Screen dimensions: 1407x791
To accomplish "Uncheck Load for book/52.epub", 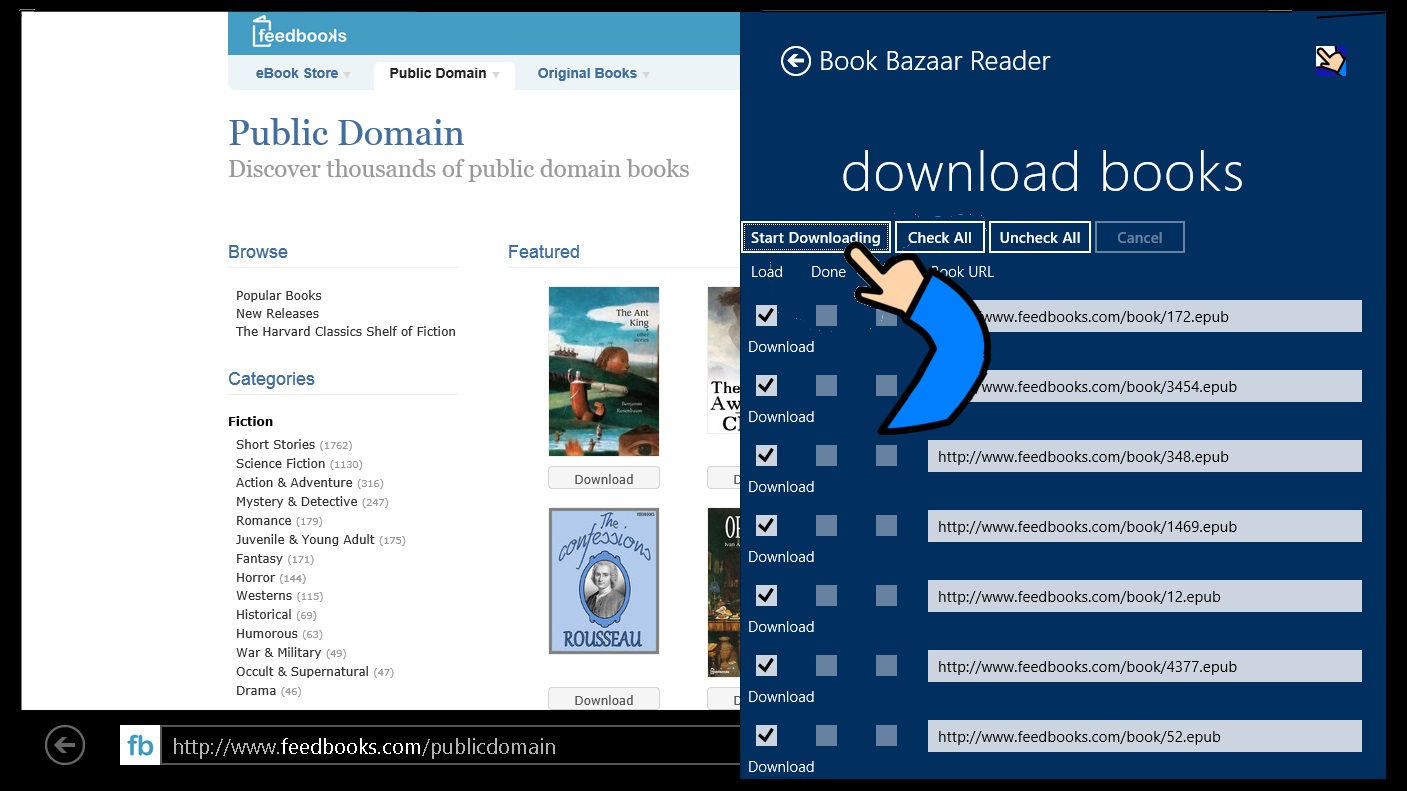I will [766, 736].
